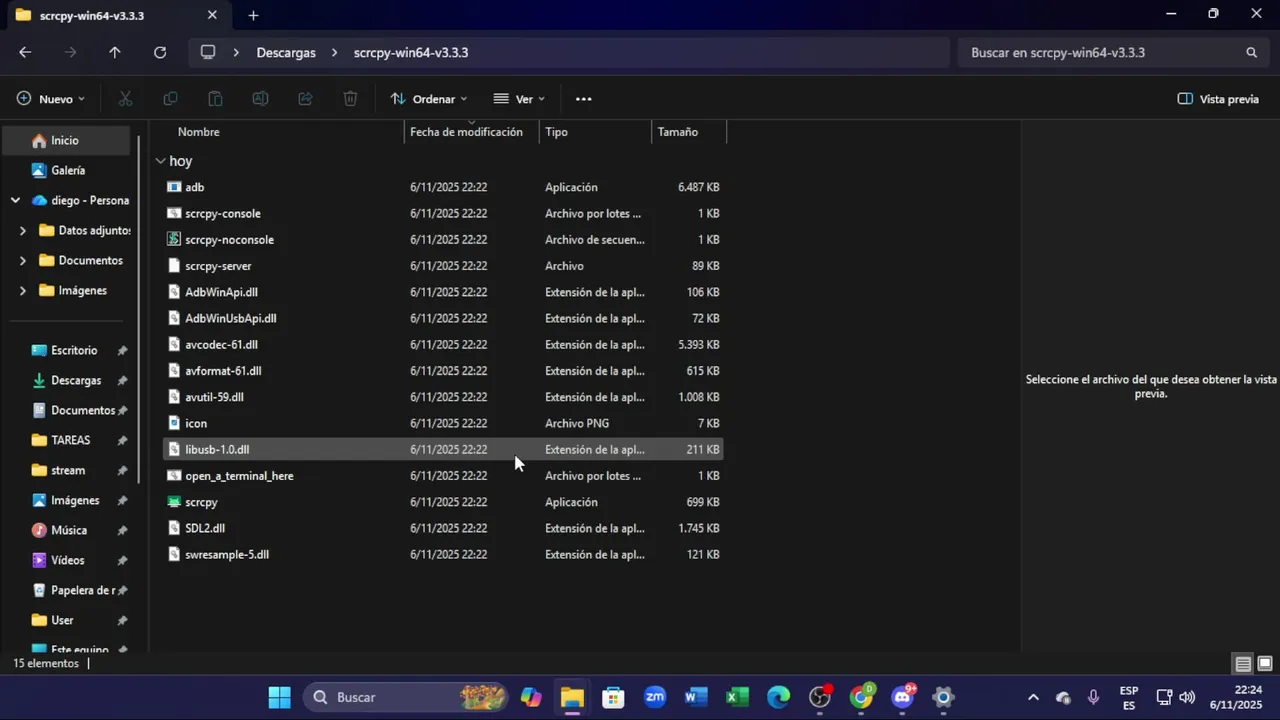Click the PC monitor icon in address bar
Viewport: 1280px width, 720px height.
[208, 52]
